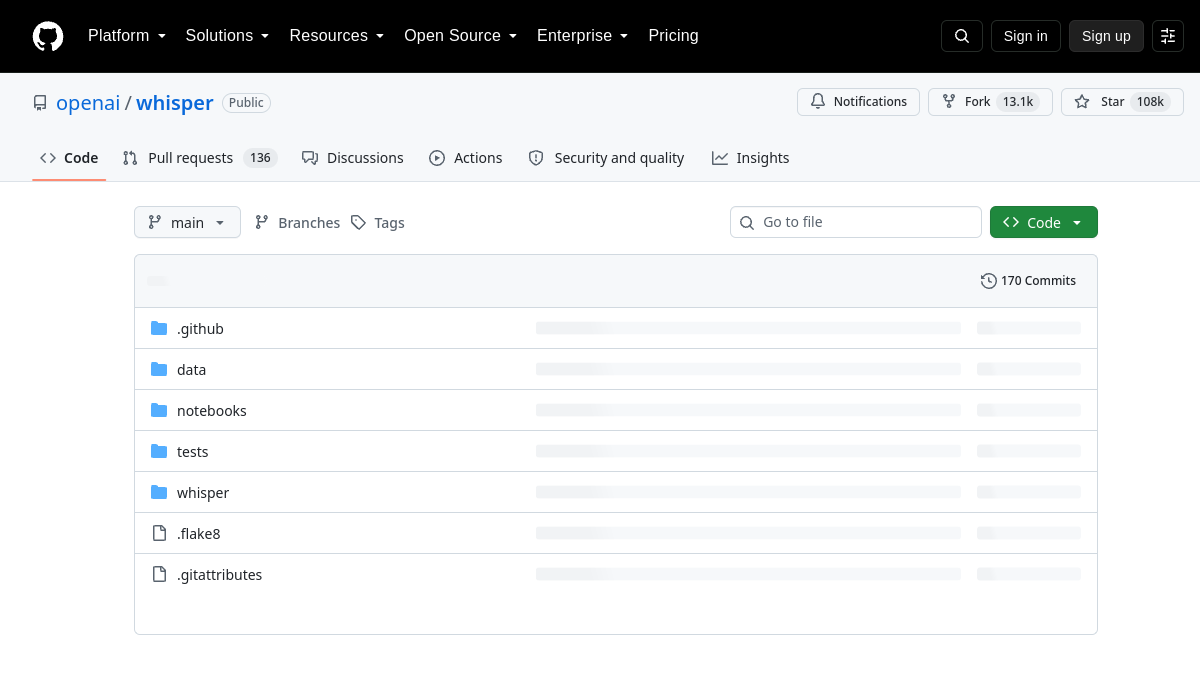This screenshot has width=1200, height=675.
Task: Open the whisper folder name
Action: click(203, 493)
